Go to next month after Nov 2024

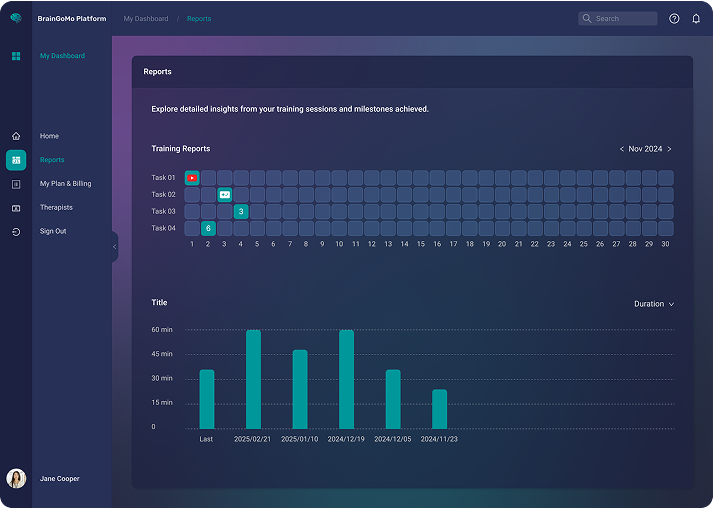click(x=669, y=149)
